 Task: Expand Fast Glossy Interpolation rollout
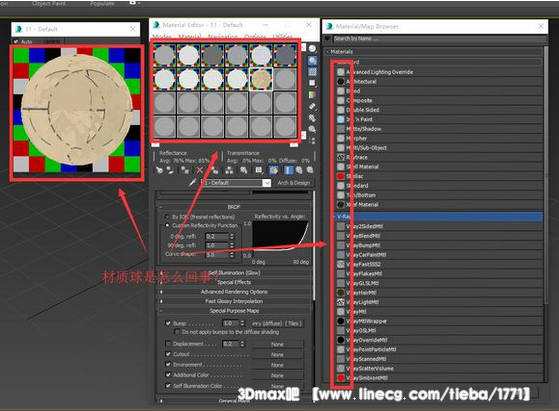[x=234, y=301]
